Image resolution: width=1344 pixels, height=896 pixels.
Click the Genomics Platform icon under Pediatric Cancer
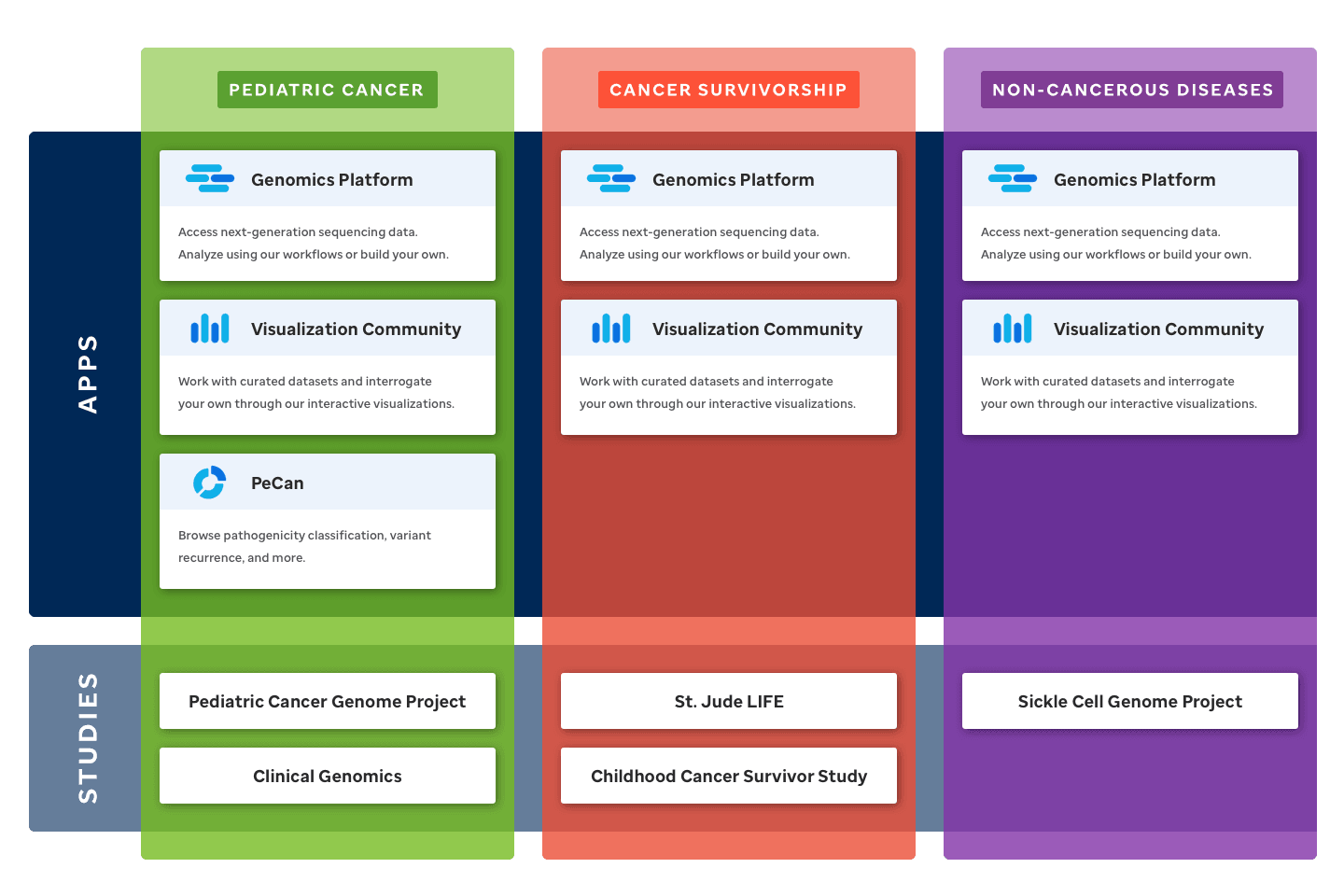(210, 178)
